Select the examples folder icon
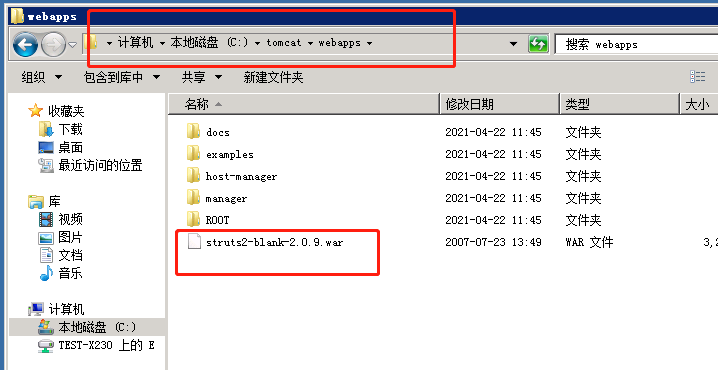The image size is (718, 370). (193, 153)
